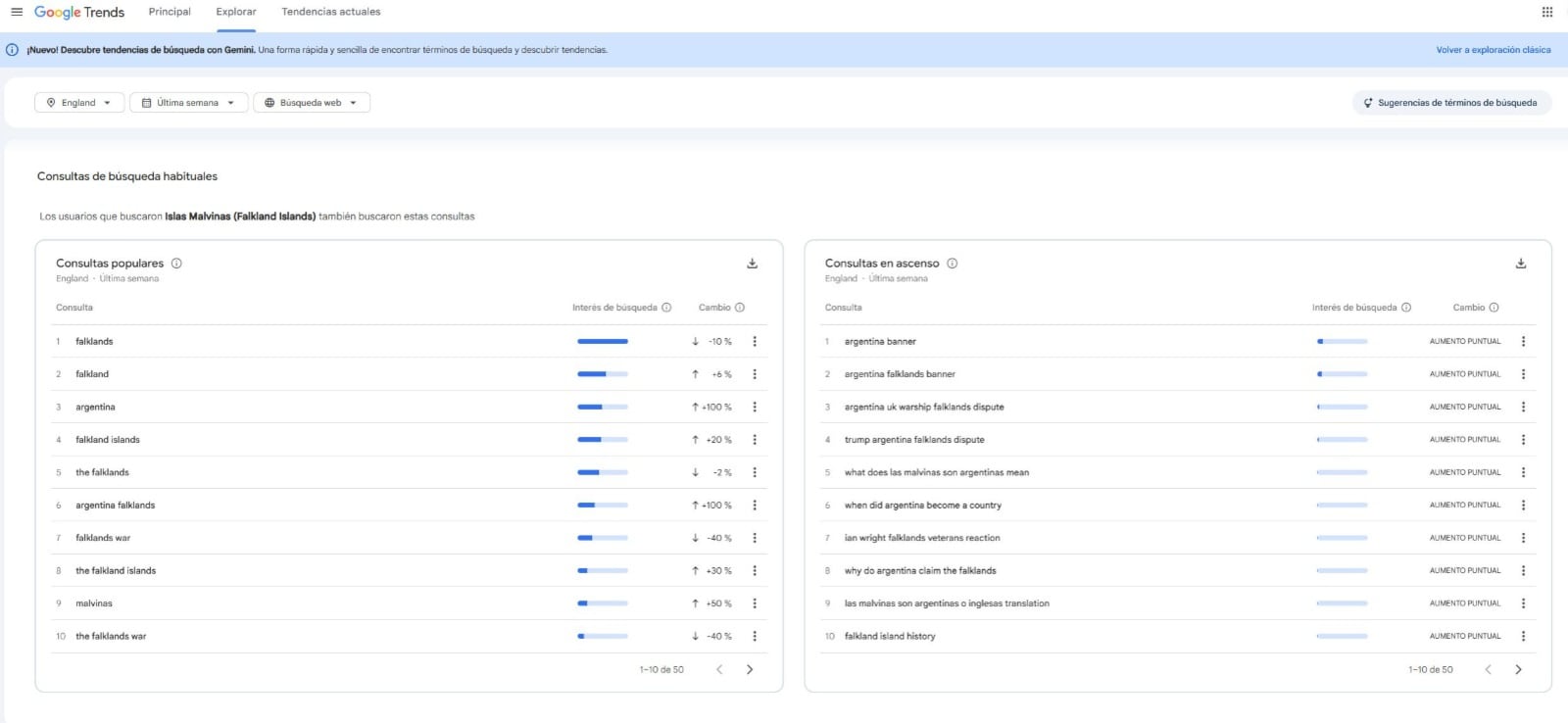Show info for rising Cambio column
The image size is (1568, 723).
tap(1494, 308)
